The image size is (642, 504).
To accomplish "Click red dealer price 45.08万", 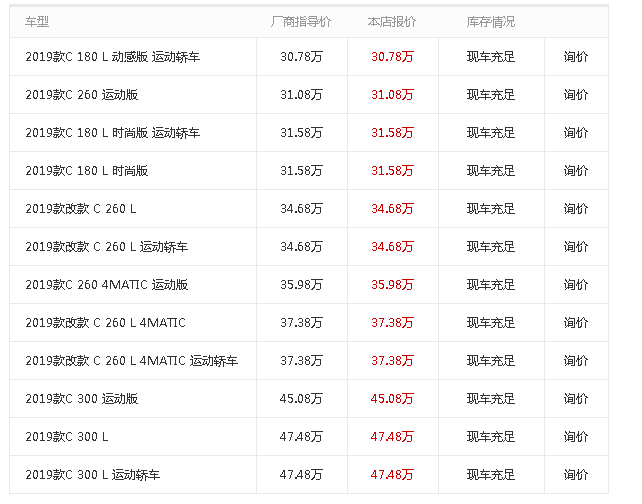I will [x=392, y=399].
